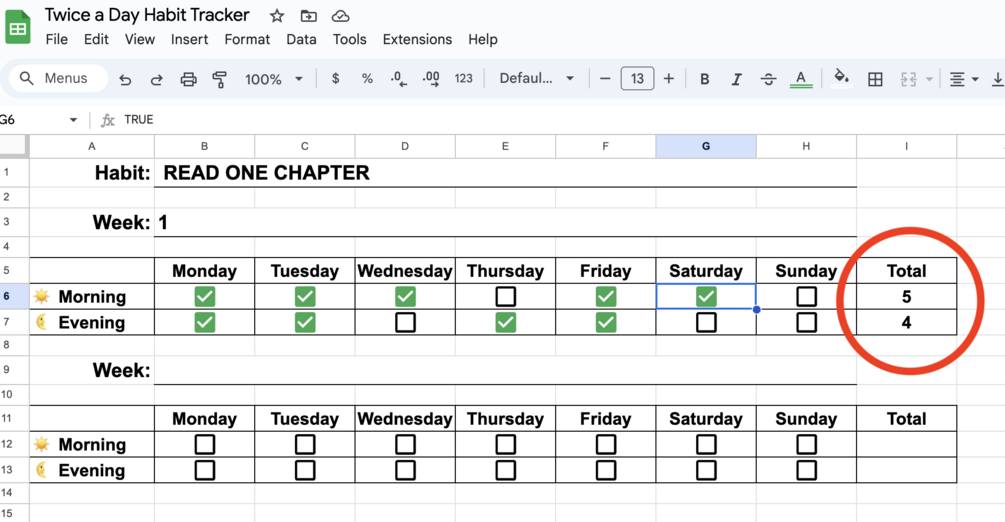Viewport: 1005px width, 522px height.
Task: Check Thursday Morning box in Week 1
Action: (x=506, y=297)
